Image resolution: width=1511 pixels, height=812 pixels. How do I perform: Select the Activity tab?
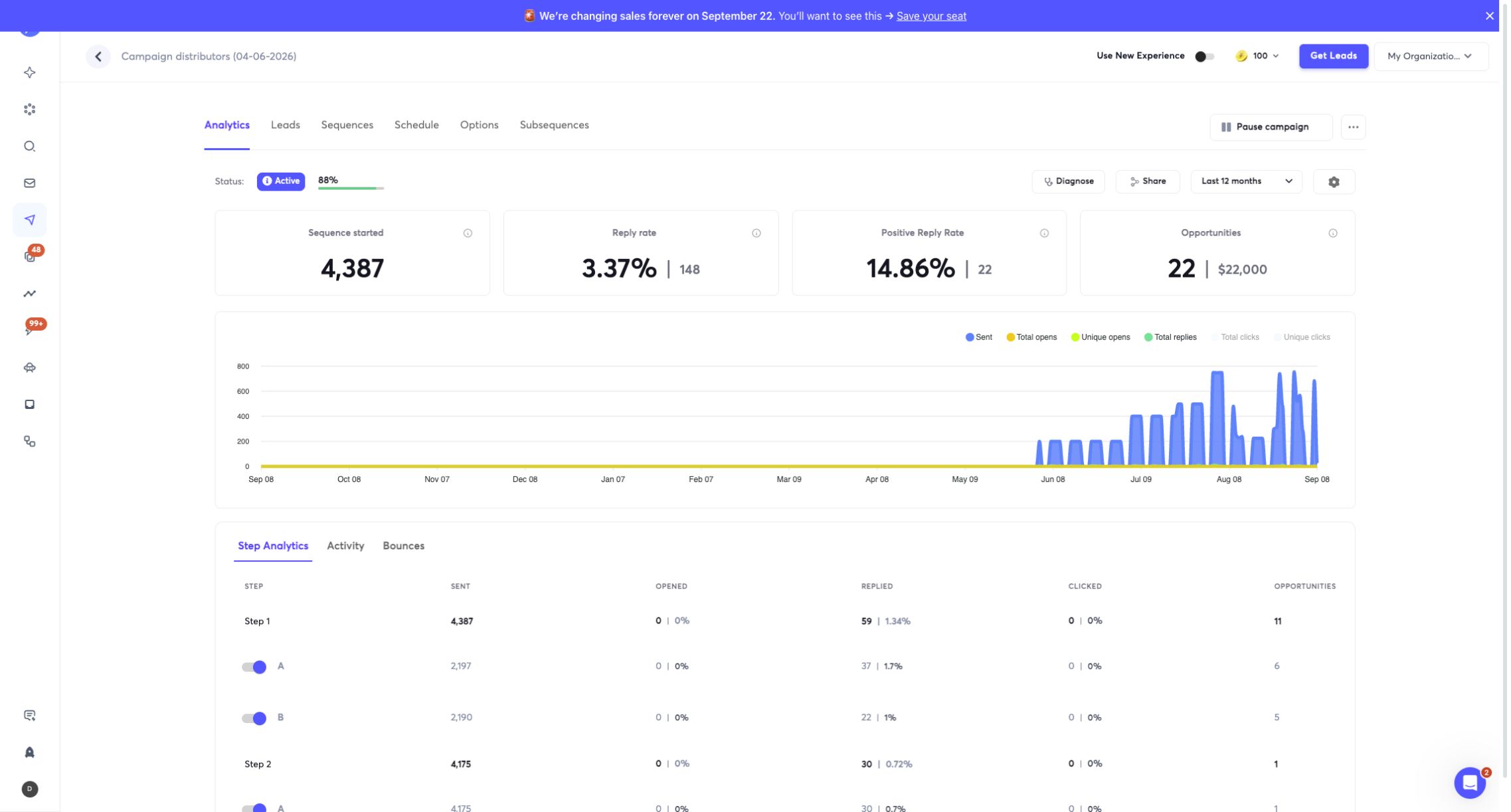click(x=345, y=546)
